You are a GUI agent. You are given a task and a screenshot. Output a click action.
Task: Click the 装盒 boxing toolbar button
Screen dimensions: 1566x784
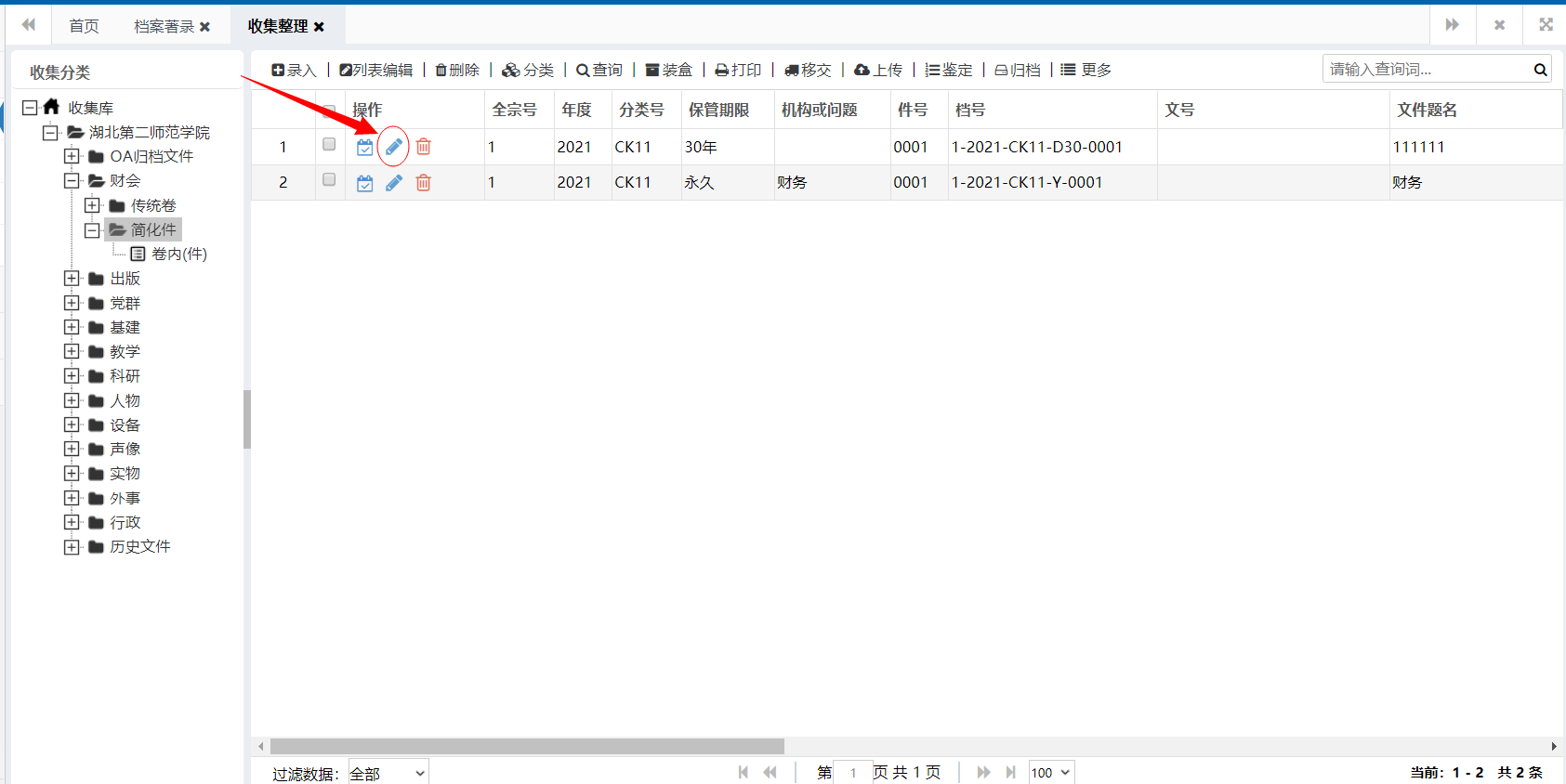click(x=669, y=71)
